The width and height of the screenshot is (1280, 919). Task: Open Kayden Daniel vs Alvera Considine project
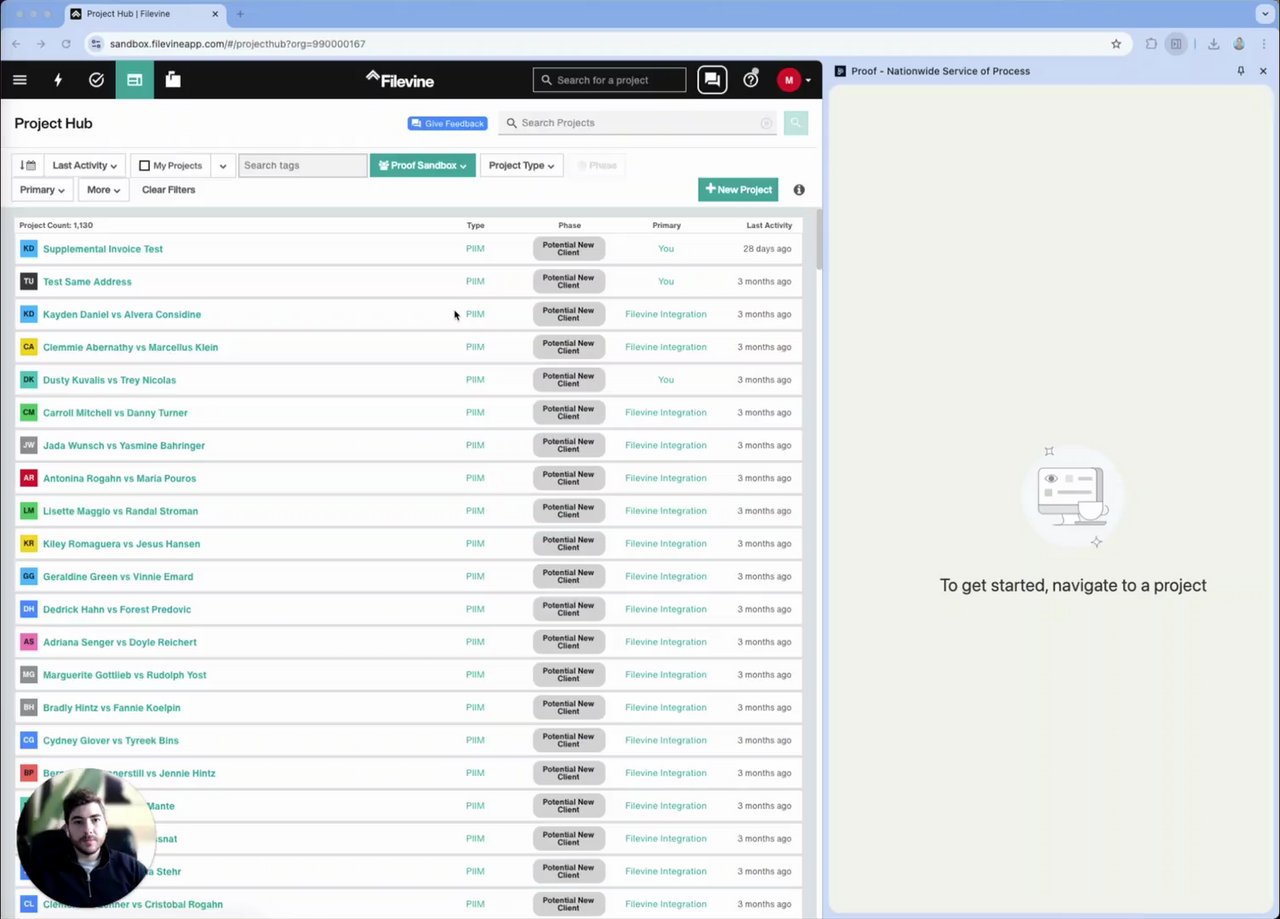(x=122, y=314)
